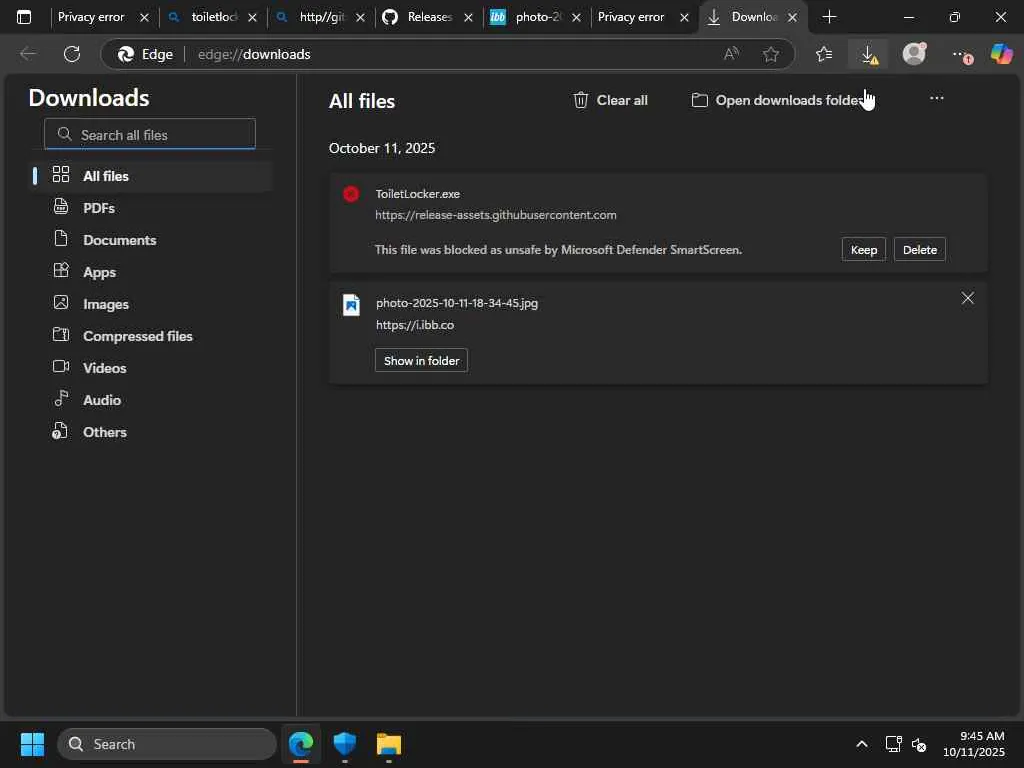
Task: Open a new tab with plus button
Action: click(829, 17)
